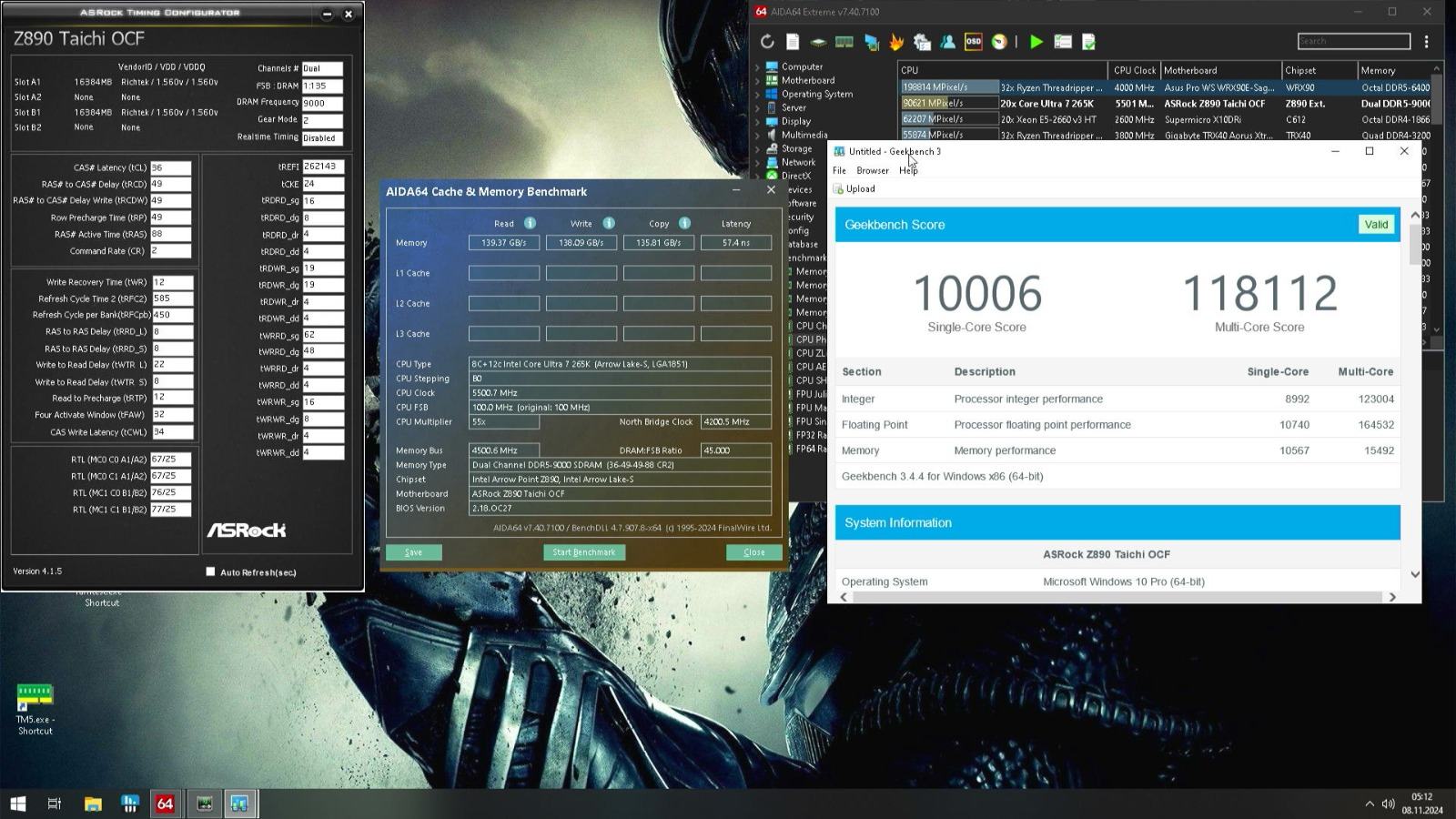
Task: Launch the flame stability test icon in AIDA64
Action: pyautogui.click(x=896, y=42)
